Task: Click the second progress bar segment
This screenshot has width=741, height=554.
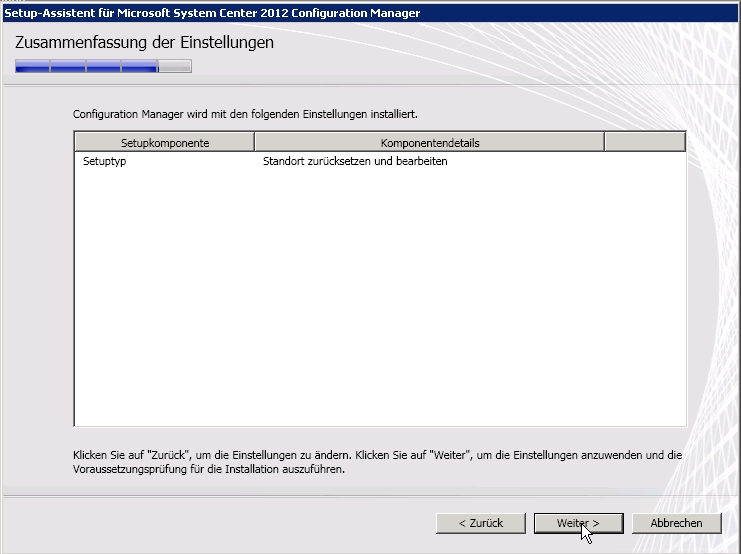Action: 68,67
